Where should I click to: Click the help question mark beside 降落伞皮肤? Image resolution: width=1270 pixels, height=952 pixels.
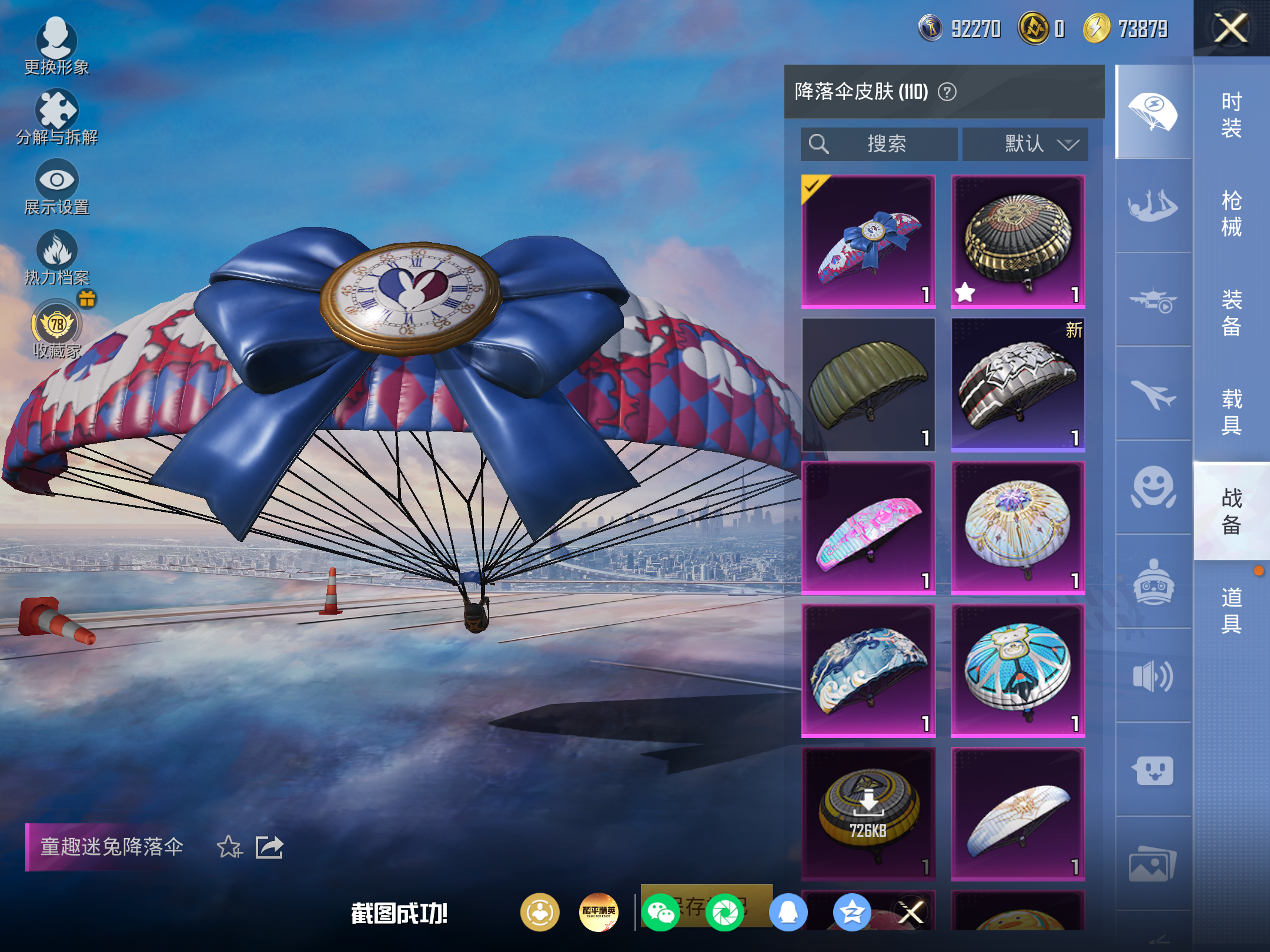coord(947,92)
